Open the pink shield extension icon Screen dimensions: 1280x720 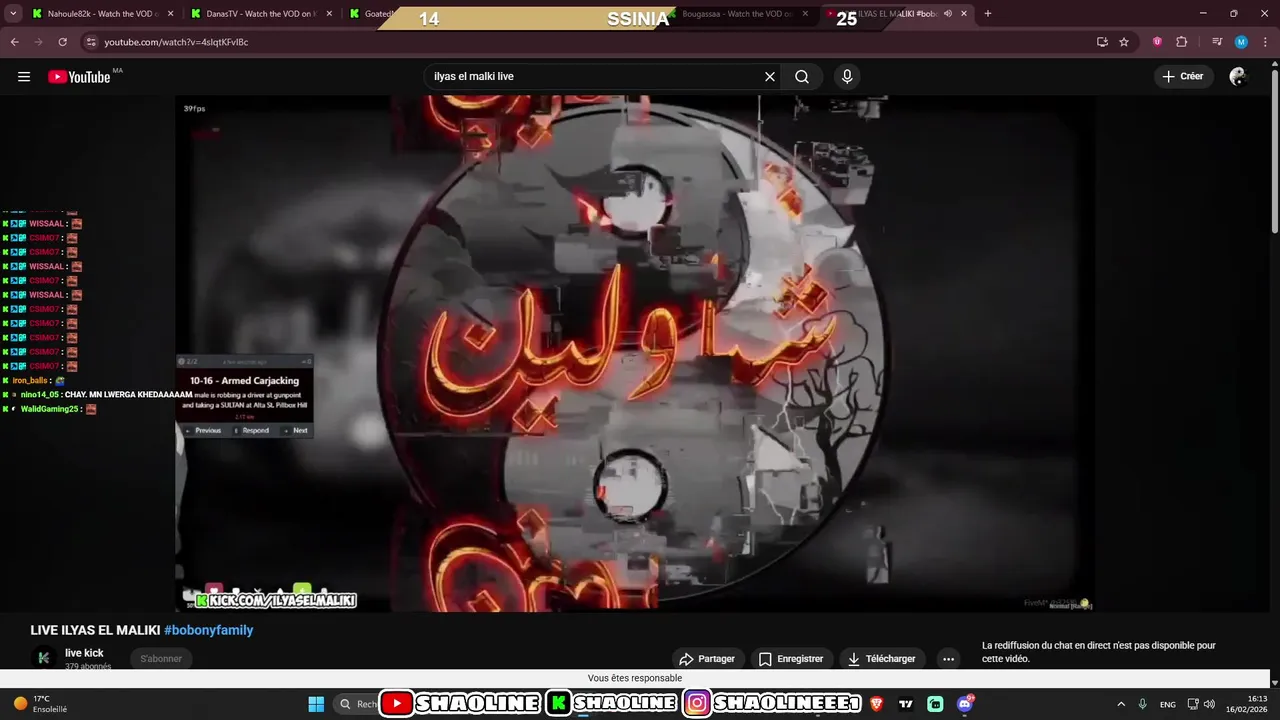tap(1158, 42)
